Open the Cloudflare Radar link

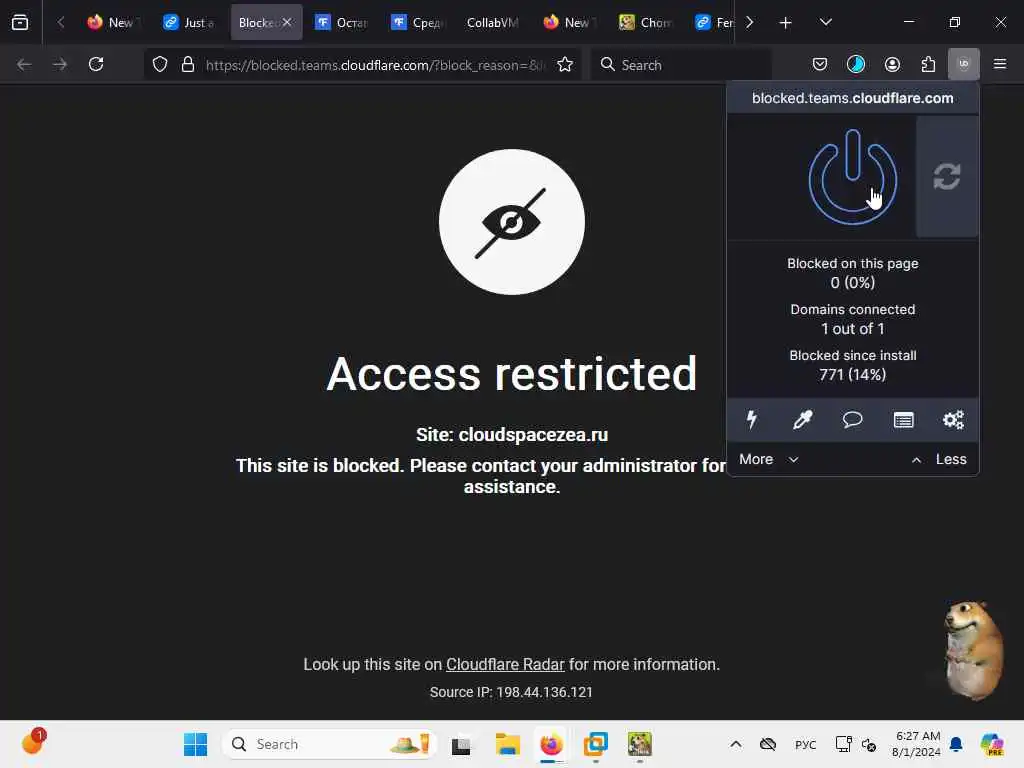505,664
